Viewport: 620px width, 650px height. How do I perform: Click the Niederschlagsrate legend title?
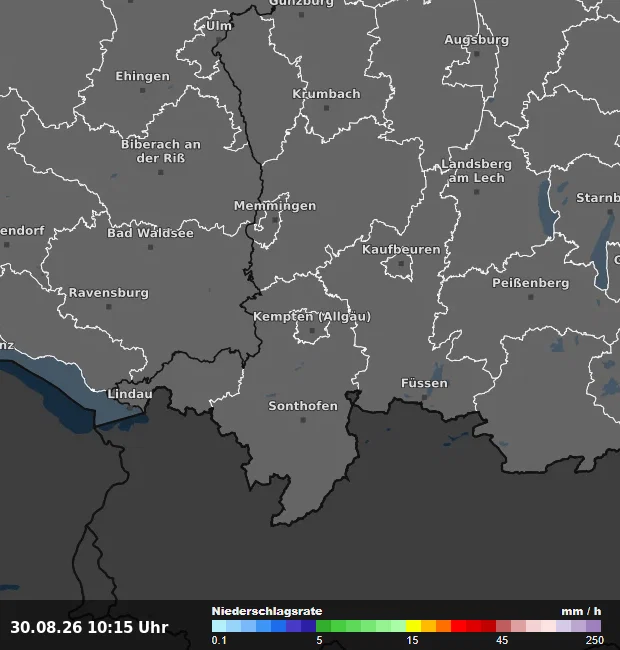(267, 611)
